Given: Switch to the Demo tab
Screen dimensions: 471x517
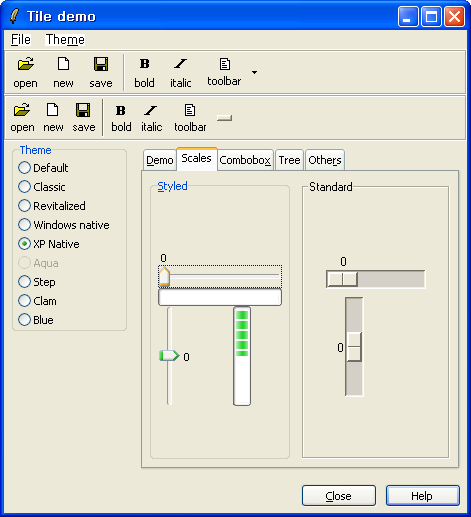Looking at the screenshot, I should click(x=160, y=160).
